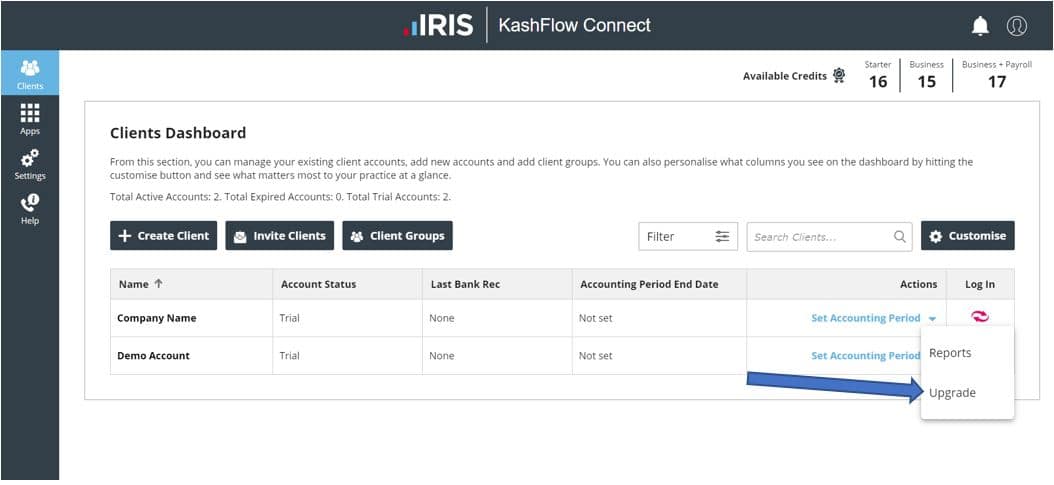Select Upgrade from the actions menu
The image size is (1054, 485).
point(952,393)
